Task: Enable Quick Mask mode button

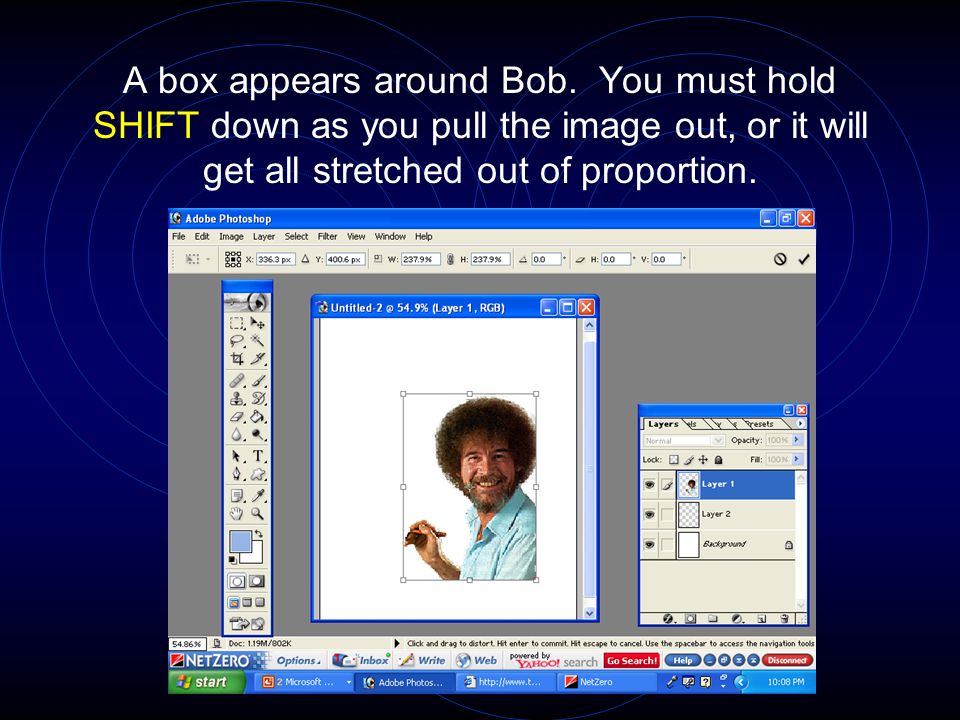Action: point(257,581)
